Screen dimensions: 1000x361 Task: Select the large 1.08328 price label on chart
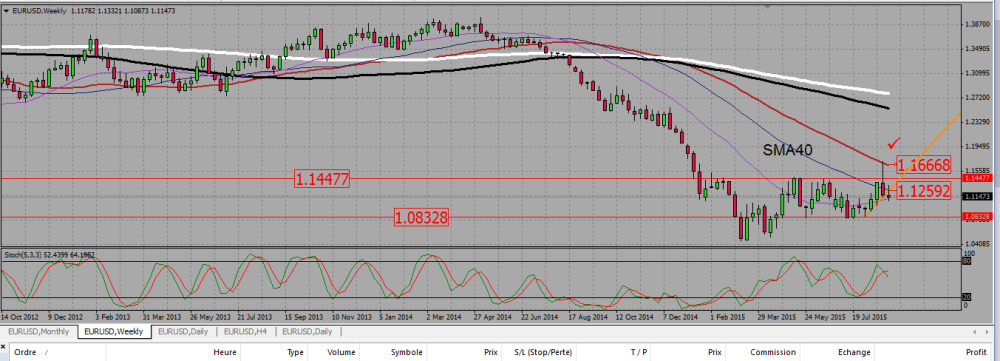pos(421,217)
